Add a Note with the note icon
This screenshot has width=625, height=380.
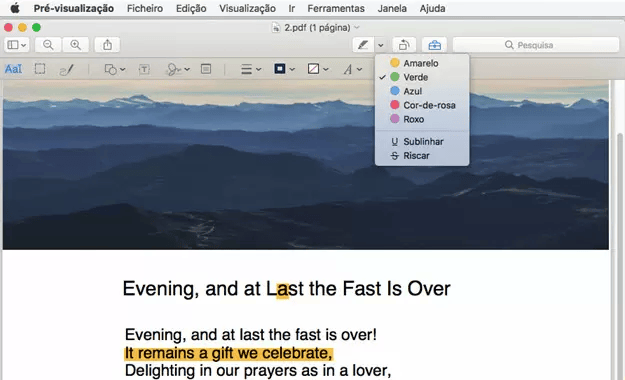[x=206, y=69]
